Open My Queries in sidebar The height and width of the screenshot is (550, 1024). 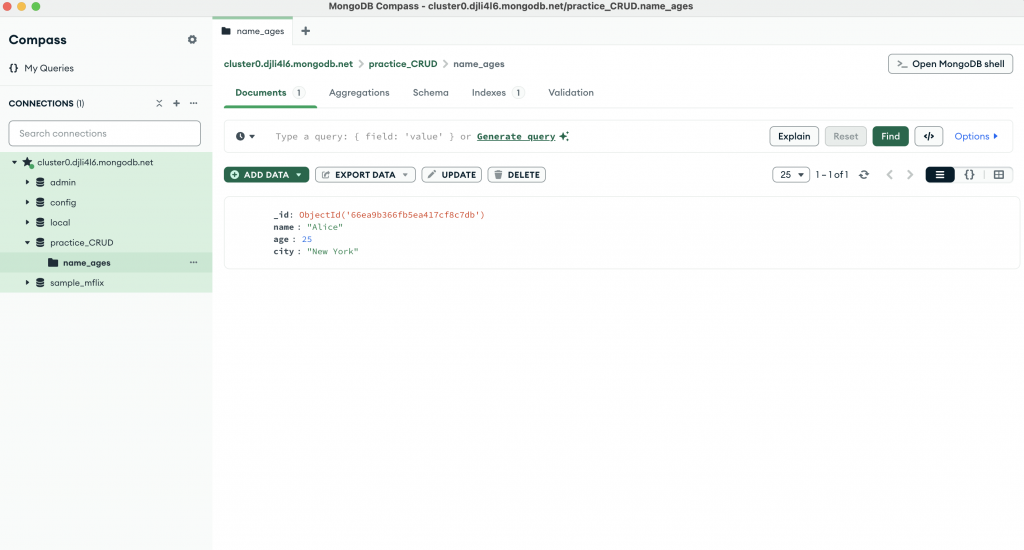coord(41,68)
